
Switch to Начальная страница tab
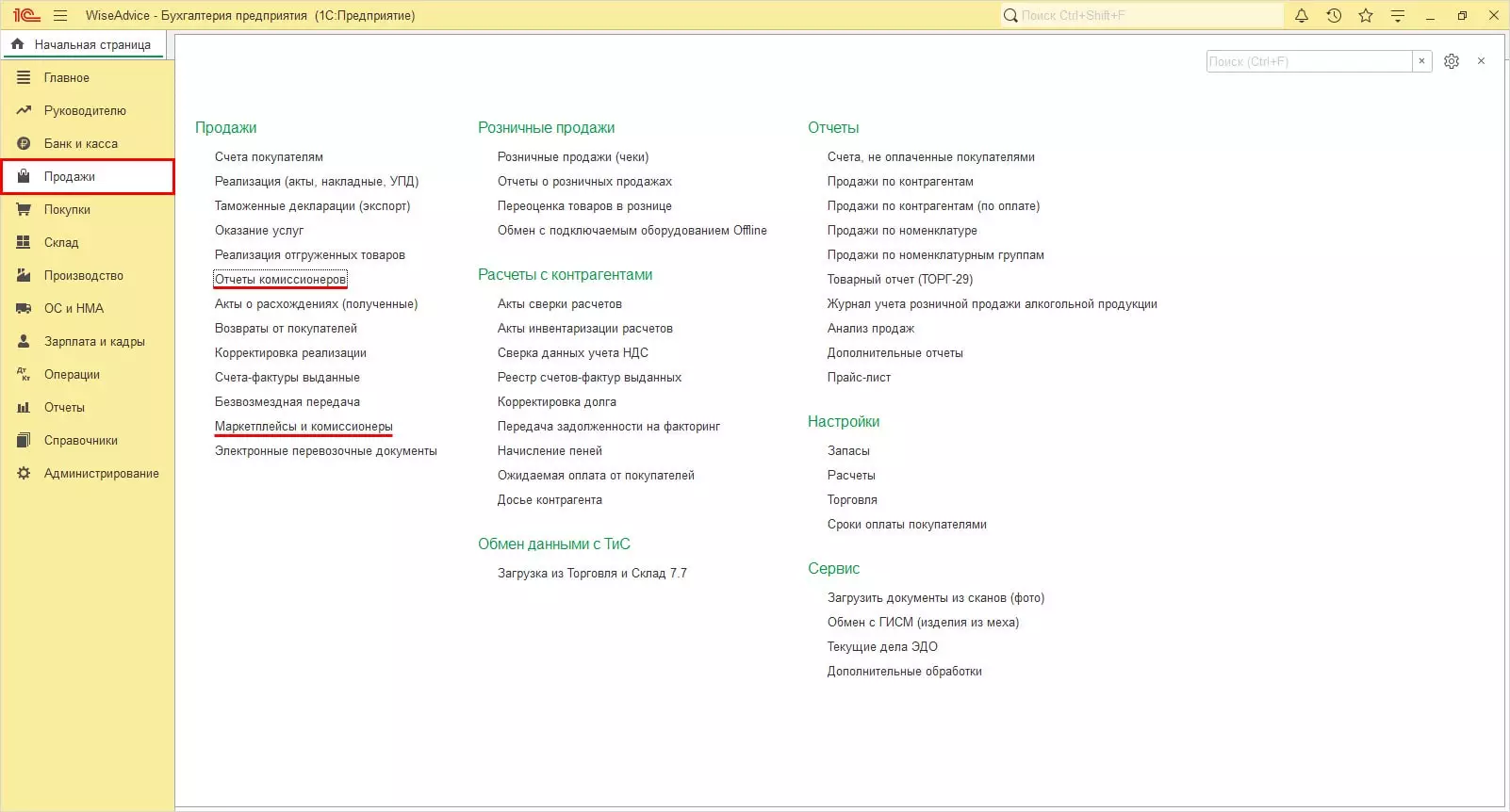coord(85,44)
